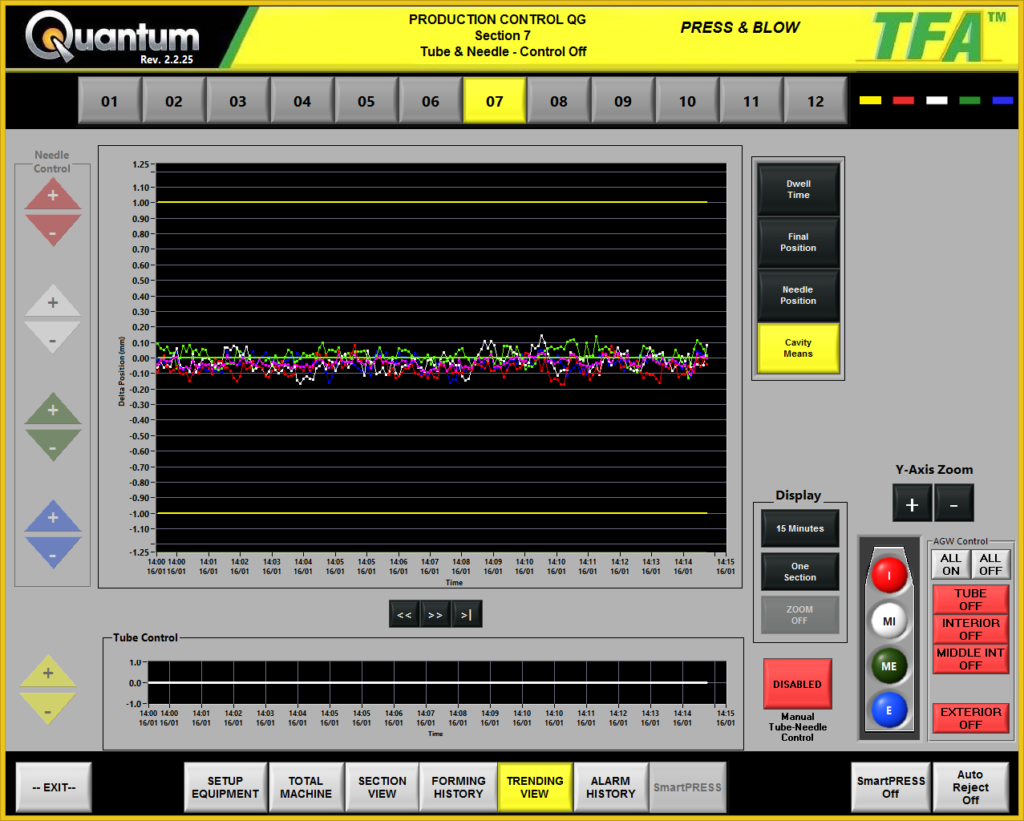Step the trend back with << arrow
This screenshot has width=1024, height=821.
click(404, 613)
